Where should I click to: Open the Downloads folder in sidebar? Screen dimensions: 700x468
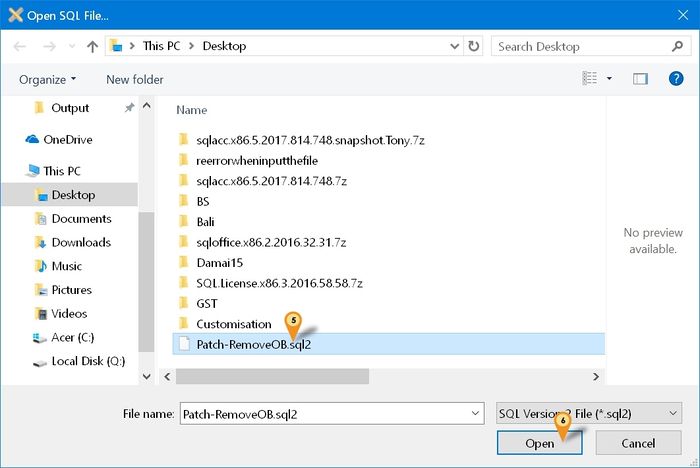(81, 242)
